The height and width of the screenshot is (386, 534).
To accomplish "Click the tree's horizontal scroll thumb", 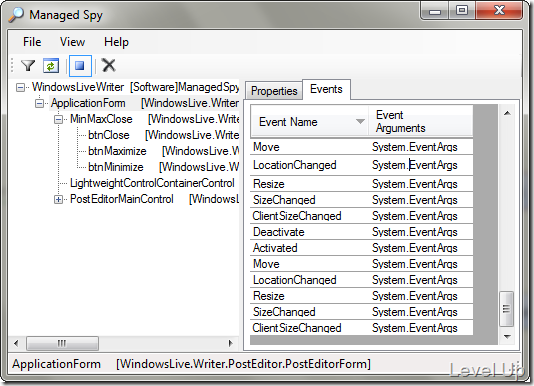I will (62, 343).
